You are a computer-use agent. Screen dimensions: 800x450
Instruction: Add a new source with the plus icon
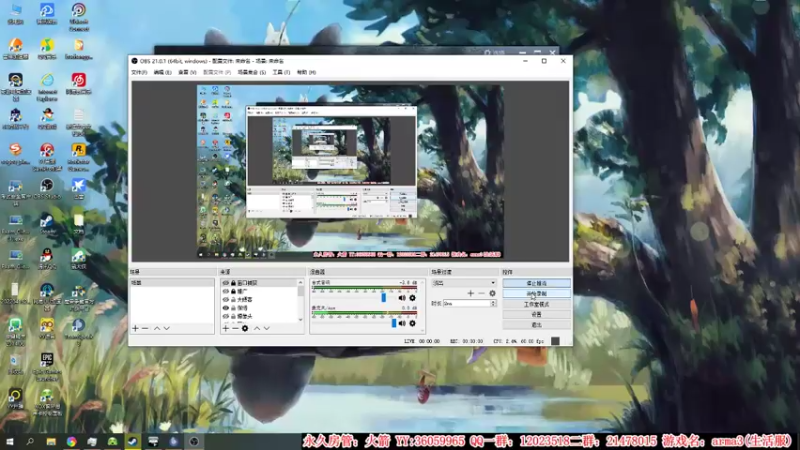click(x=226, y=328)
